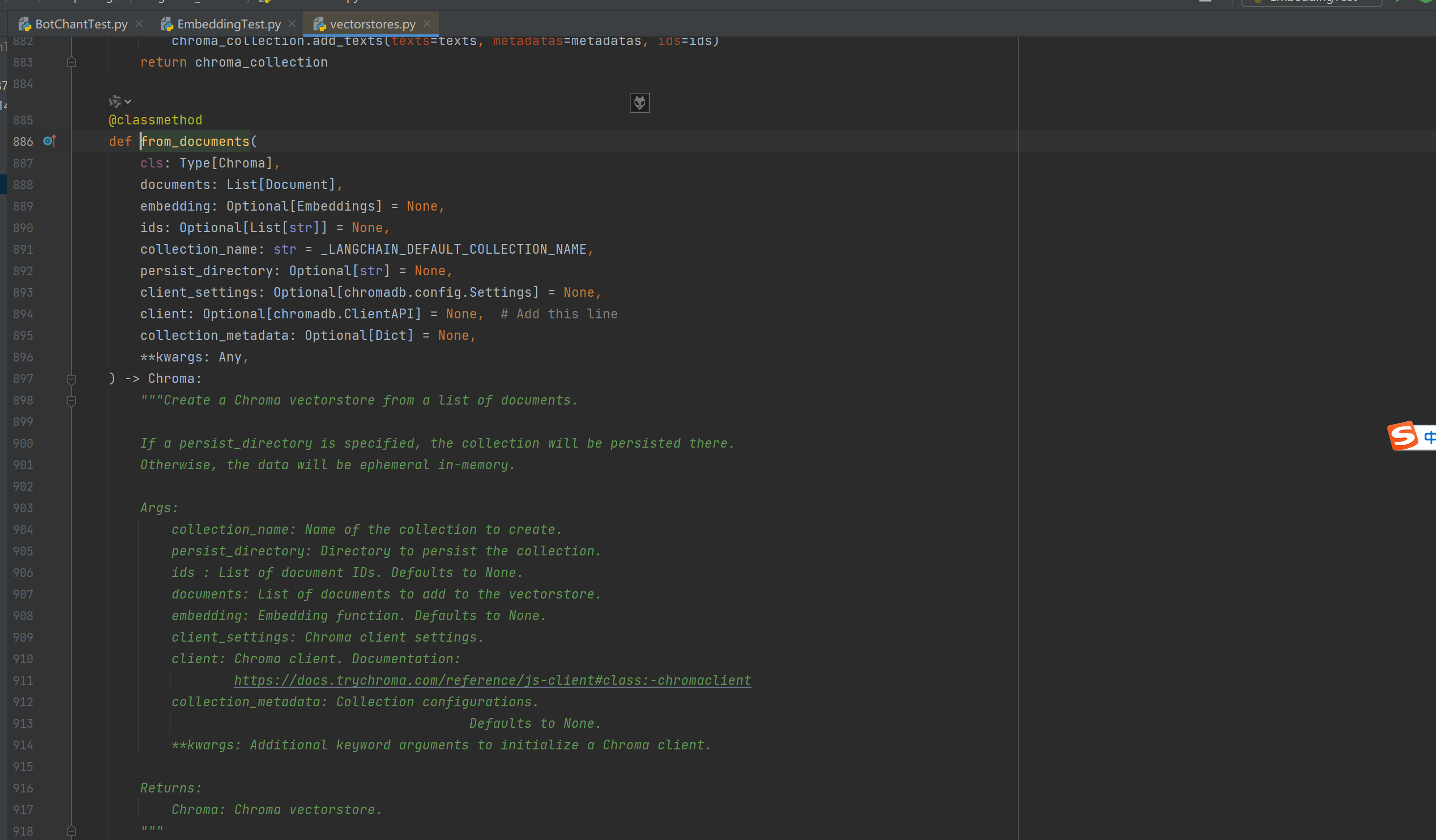This screenshot has width=1436, height=840.
Task: Click 'List[Document]' type hint on line 888
Action: click(281, 185)
